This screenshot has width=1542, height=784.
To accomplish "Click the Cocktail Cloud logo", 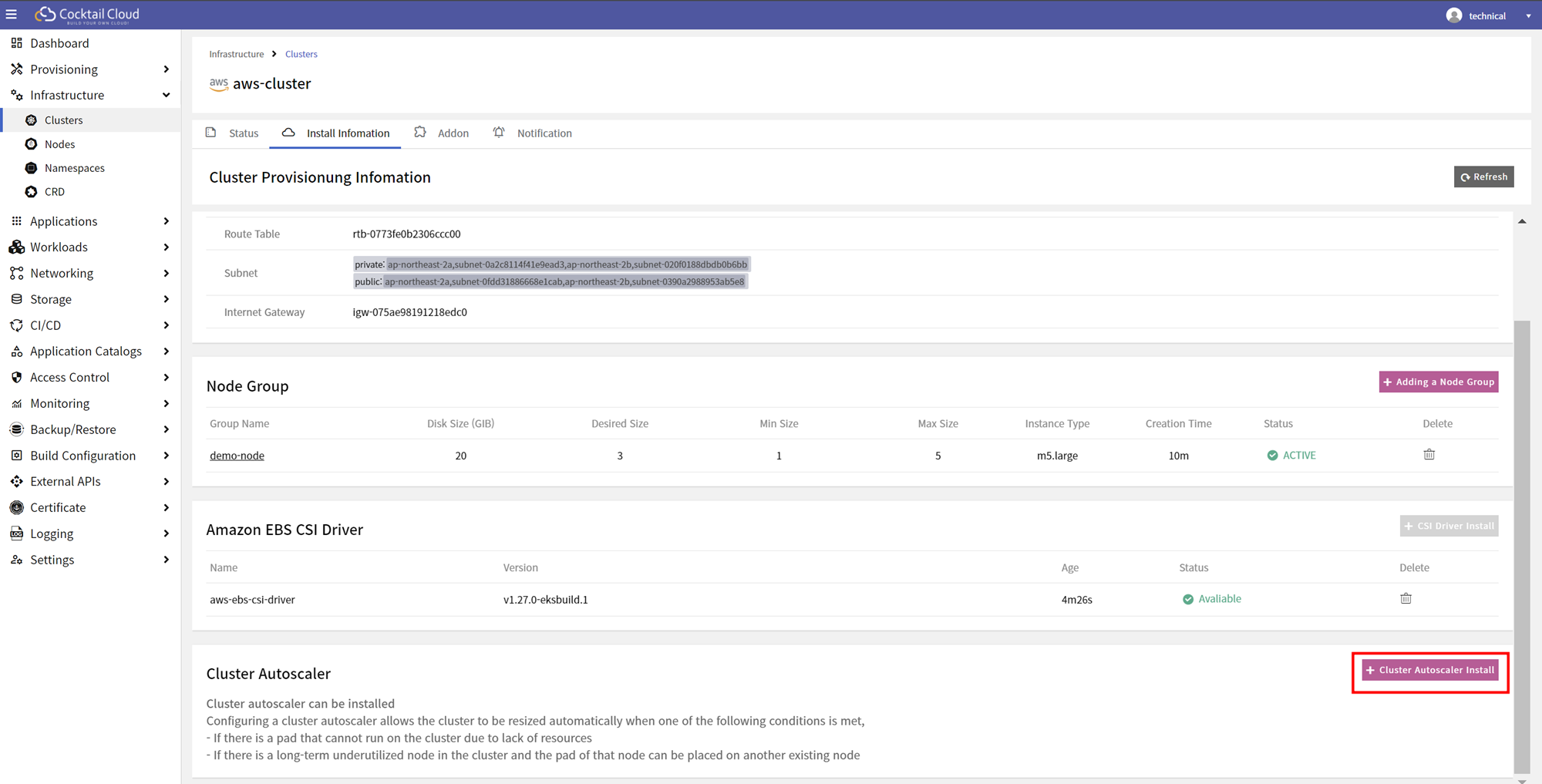I will tap(87, 15).
